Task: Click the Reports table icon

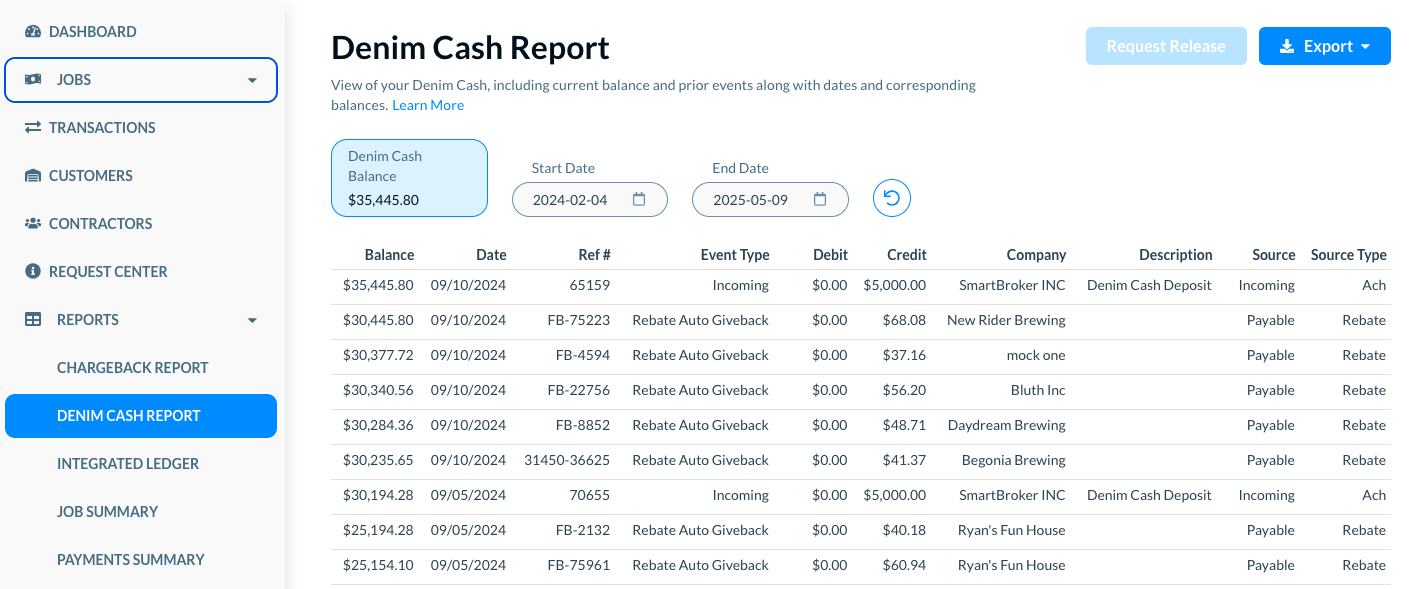Action: pyautogui.click(x=33, y=320)
